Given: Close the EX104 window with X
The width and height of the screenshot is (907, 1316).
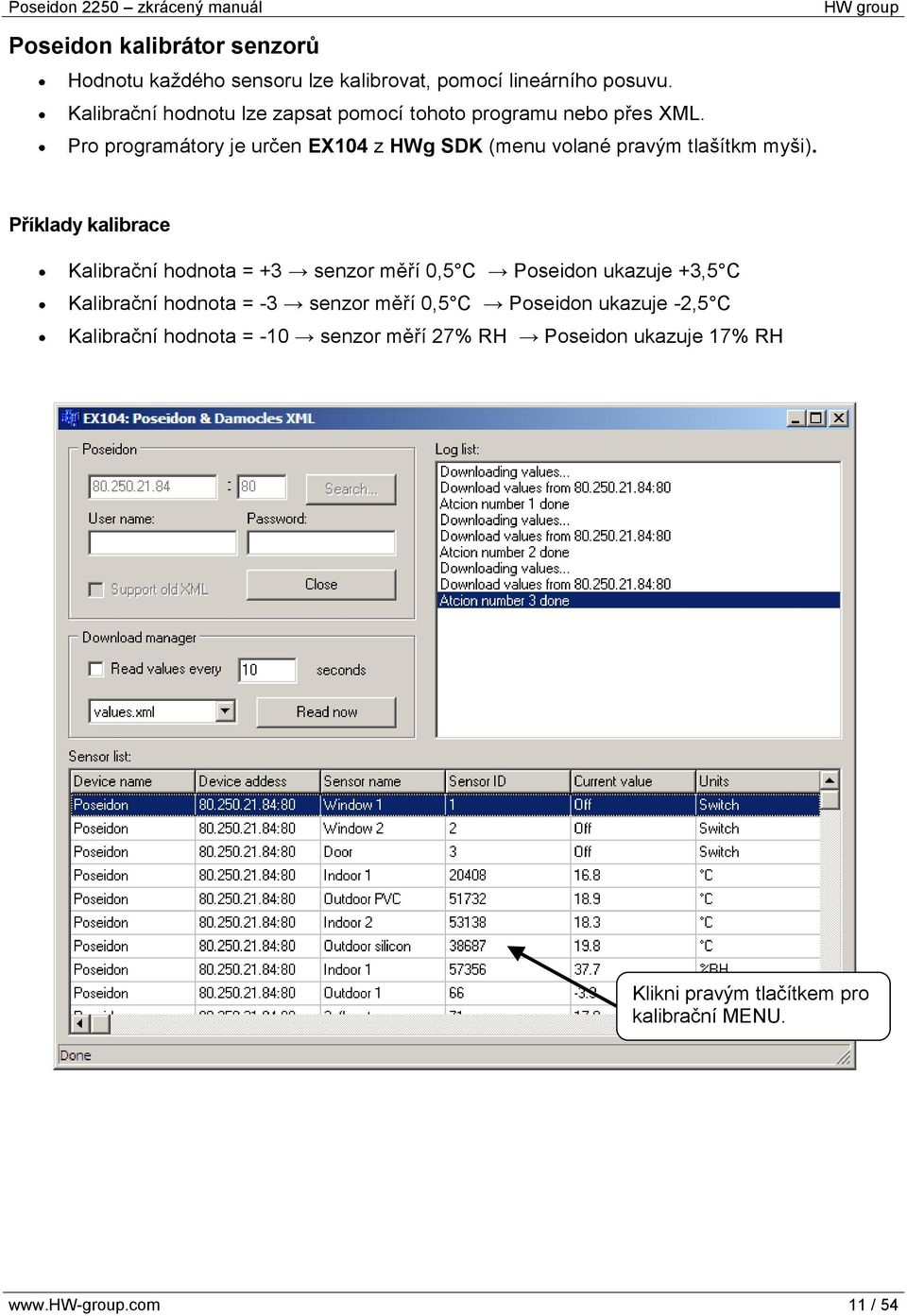Looking at the screenshot, I should 838,418.
